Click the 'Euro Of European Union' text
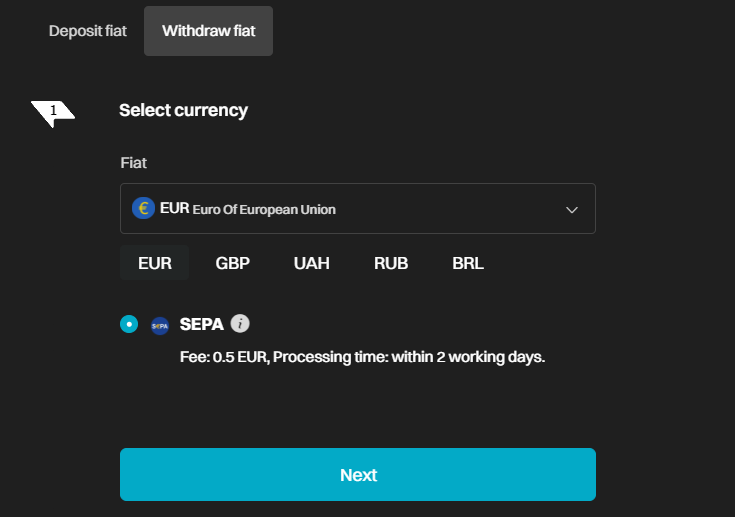 pyautogui.click(x=264, y=210)
